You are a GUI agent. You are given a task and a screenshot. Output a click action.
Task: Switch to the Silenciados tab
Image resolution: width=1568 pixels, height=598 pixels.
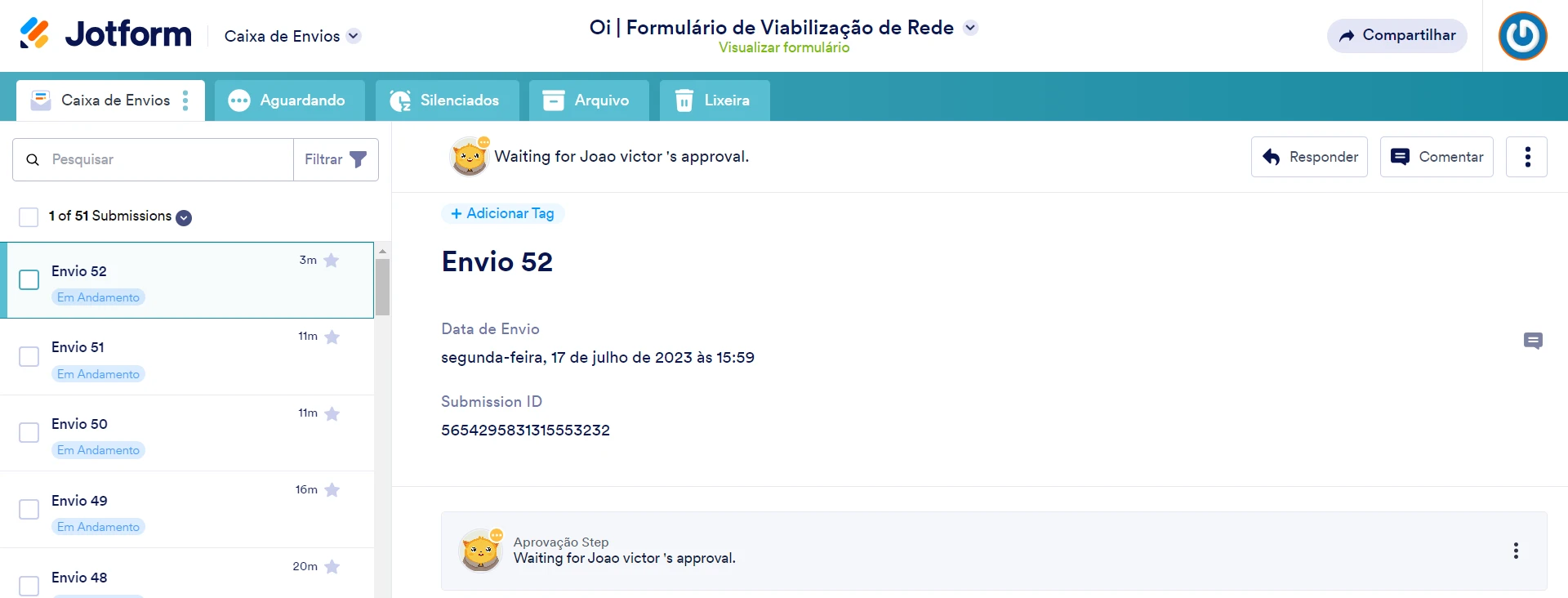coord(447,100)
